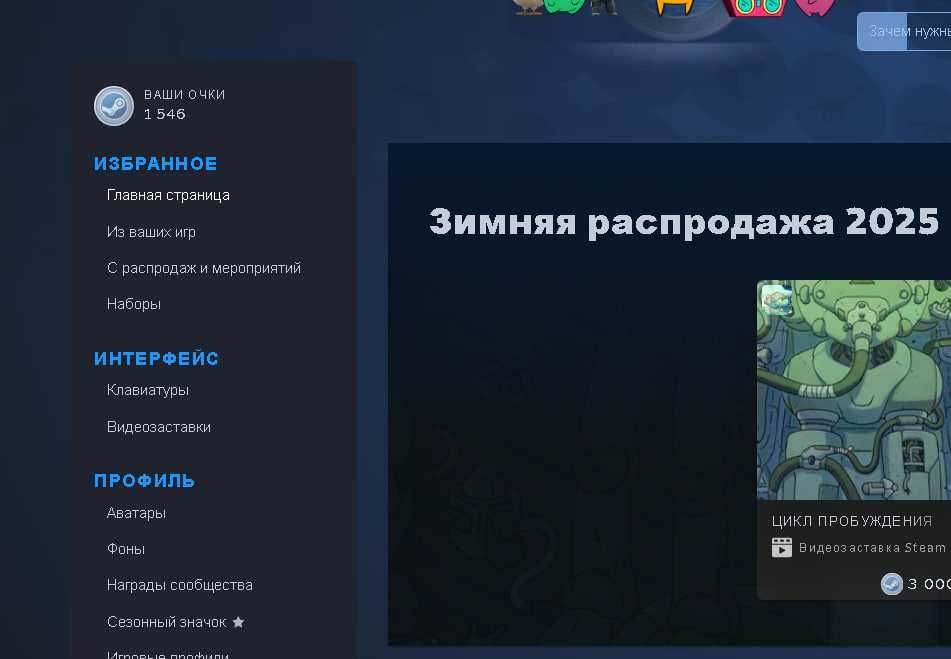Click the star icon beside Сезонный значок

238,622
